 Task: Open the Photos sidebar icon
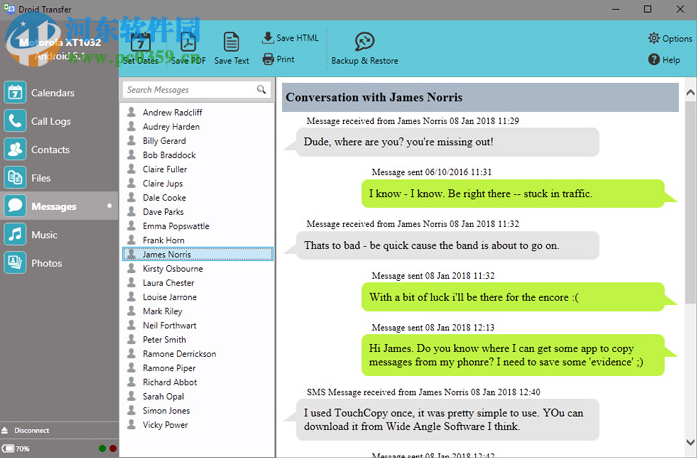tap(15, 263)
